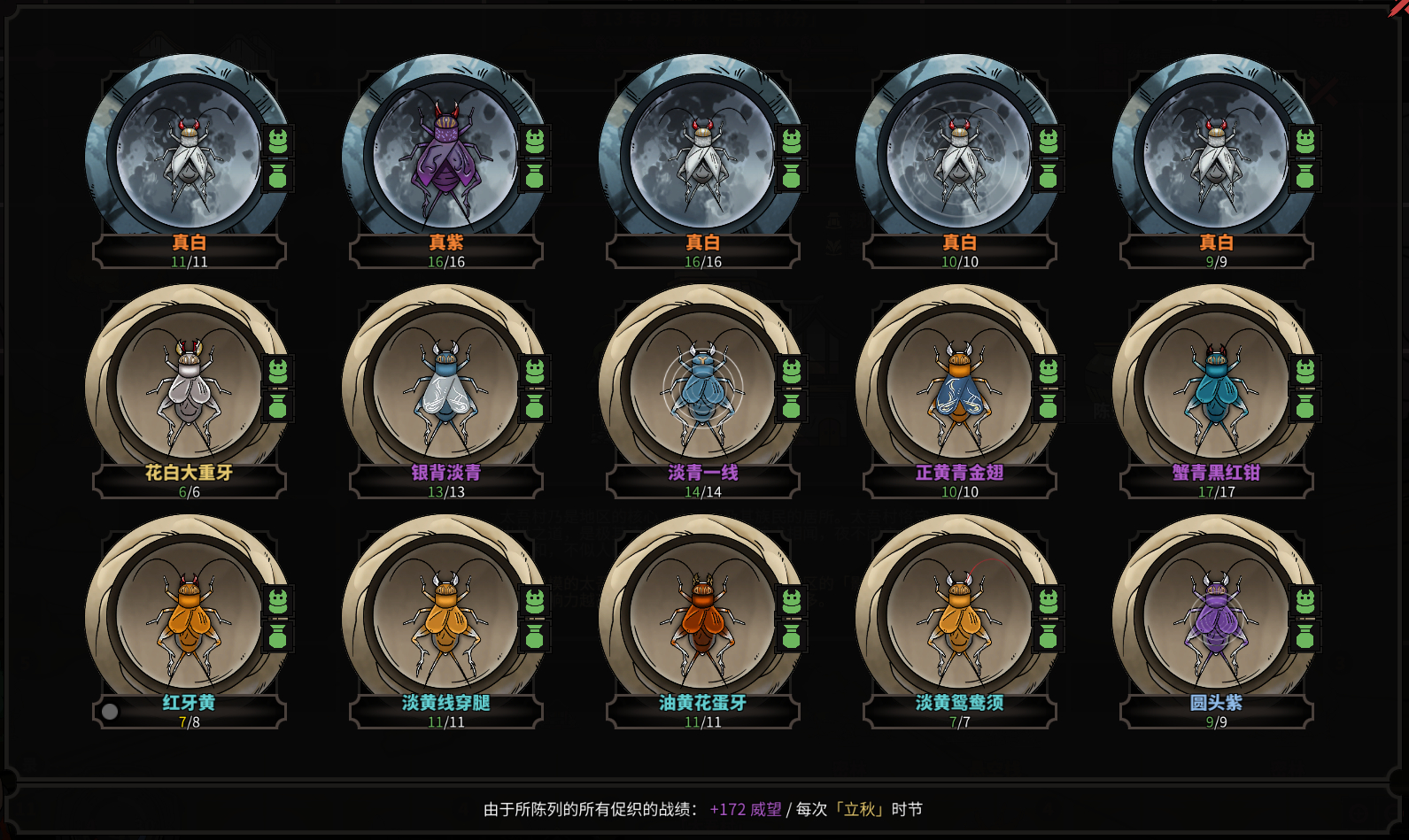
Task: Click the green cricket icon beside 真紫
Action: click(x=534, y=141)
